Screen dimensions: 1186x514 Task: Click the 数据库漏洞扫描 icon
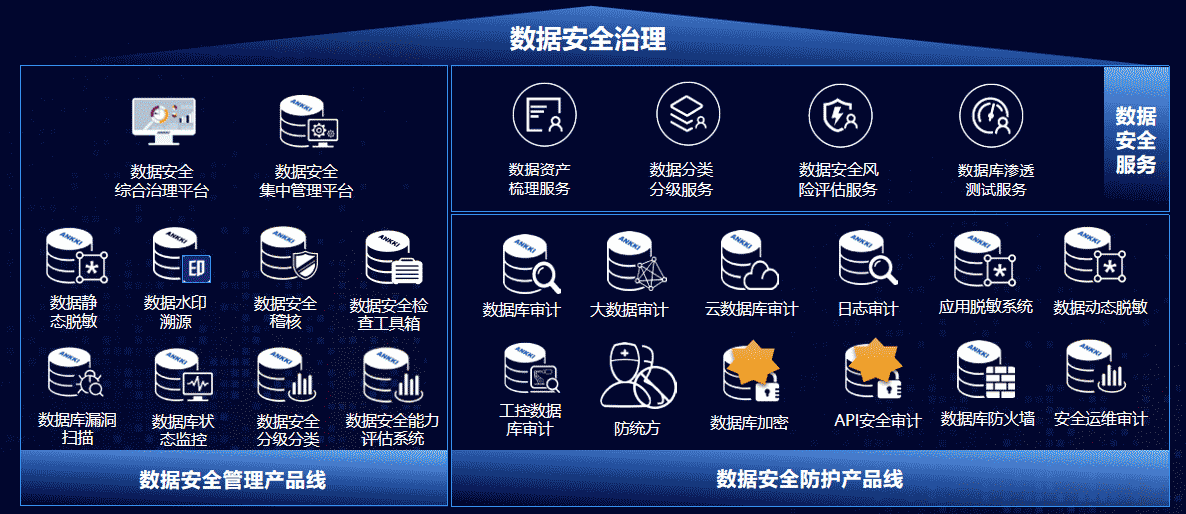tap(75, 375)
